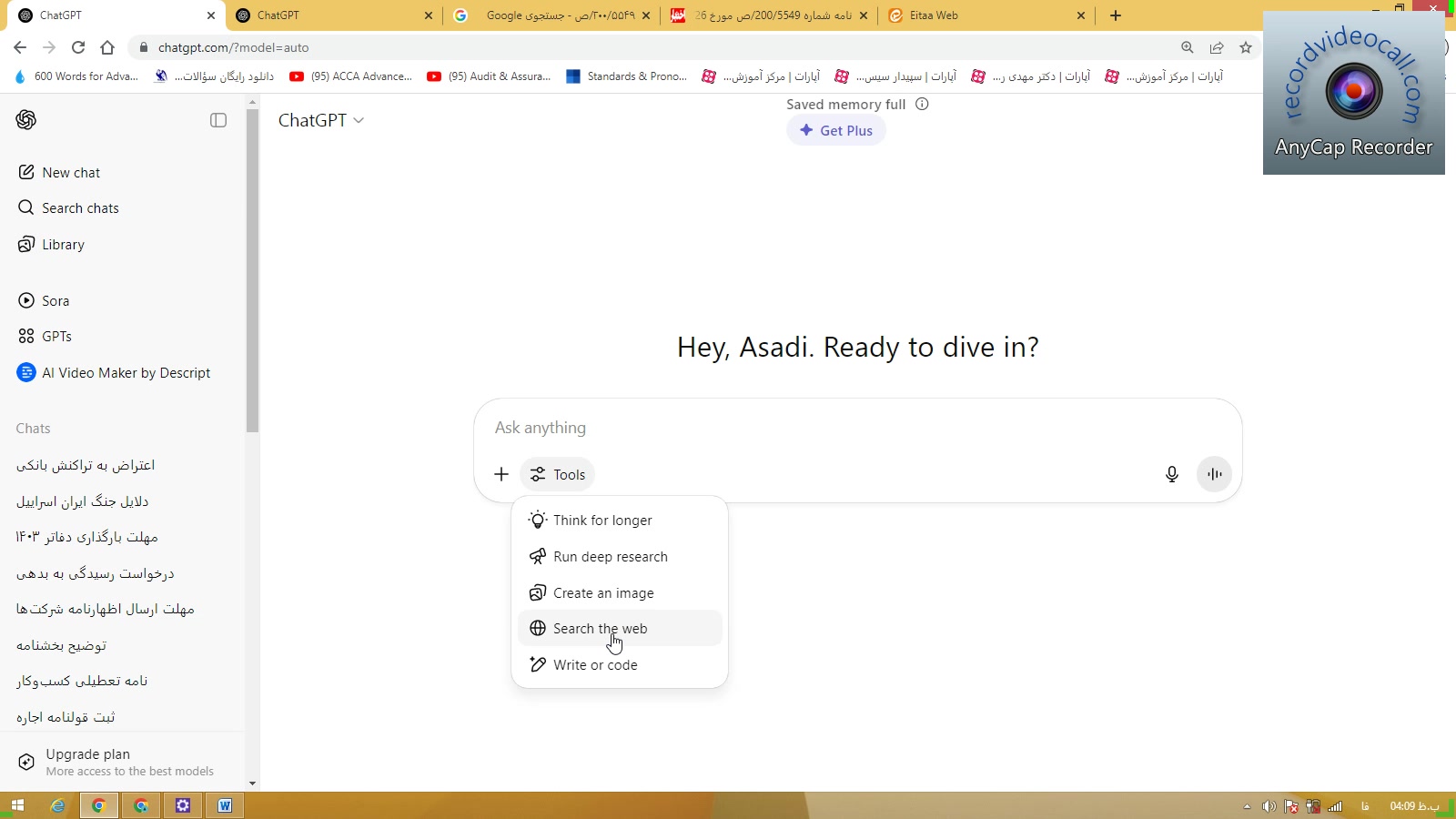Click the sidebar scrollbar down arrow

(x=252, y=784)
